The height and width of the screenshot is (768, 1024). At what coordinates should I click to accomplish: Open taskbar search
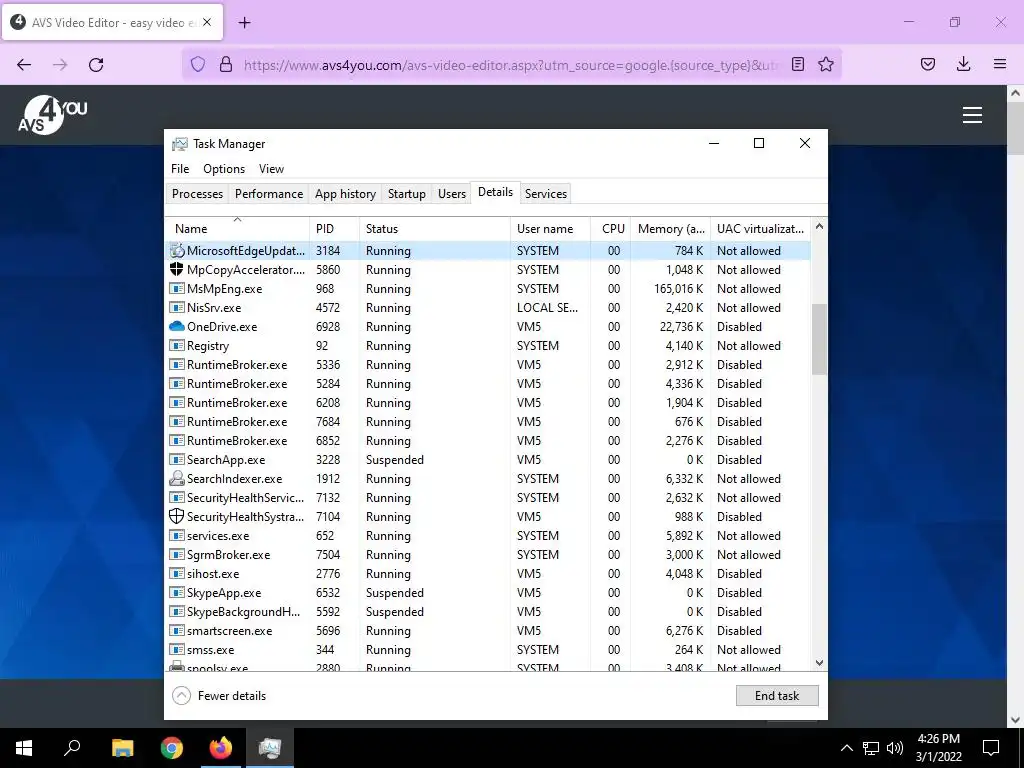(72, 748)
